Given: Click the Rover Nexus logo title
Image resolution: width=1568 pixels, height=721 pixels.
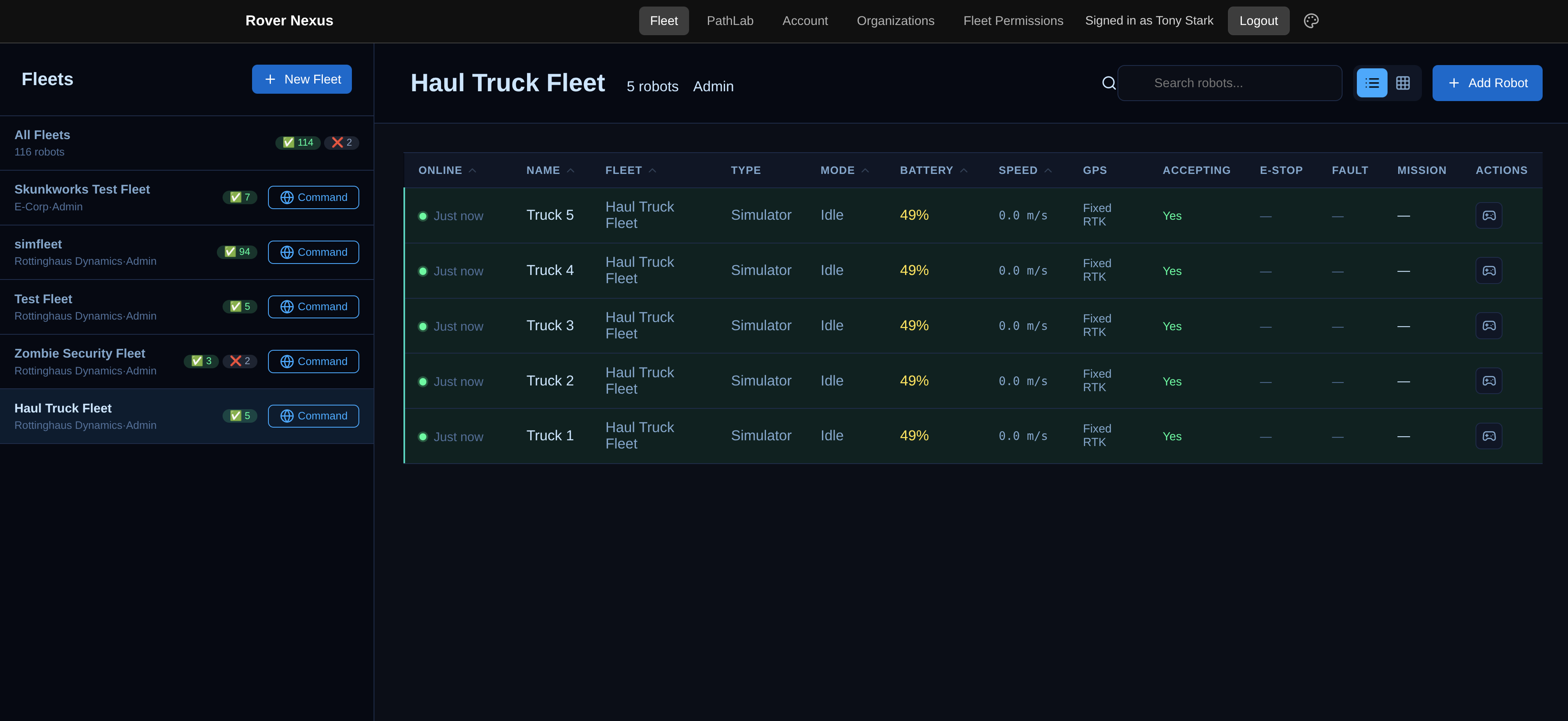Looking at the screenshot, I should point(289,21).
